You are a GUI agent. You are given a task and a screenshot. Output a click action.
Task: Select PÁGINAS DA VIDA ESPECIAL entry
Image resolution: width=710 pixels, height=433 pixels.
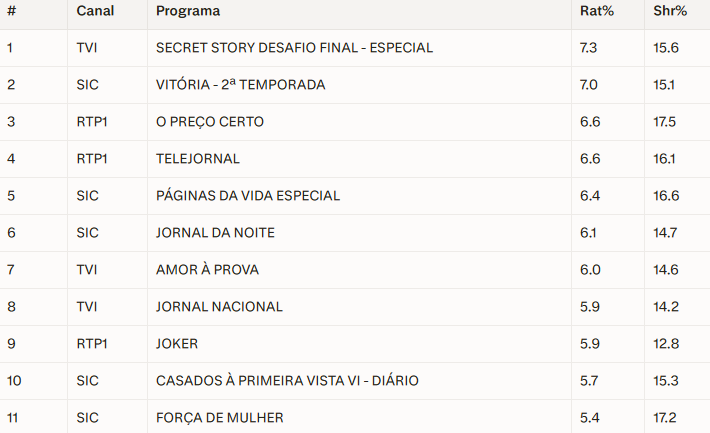248,196
